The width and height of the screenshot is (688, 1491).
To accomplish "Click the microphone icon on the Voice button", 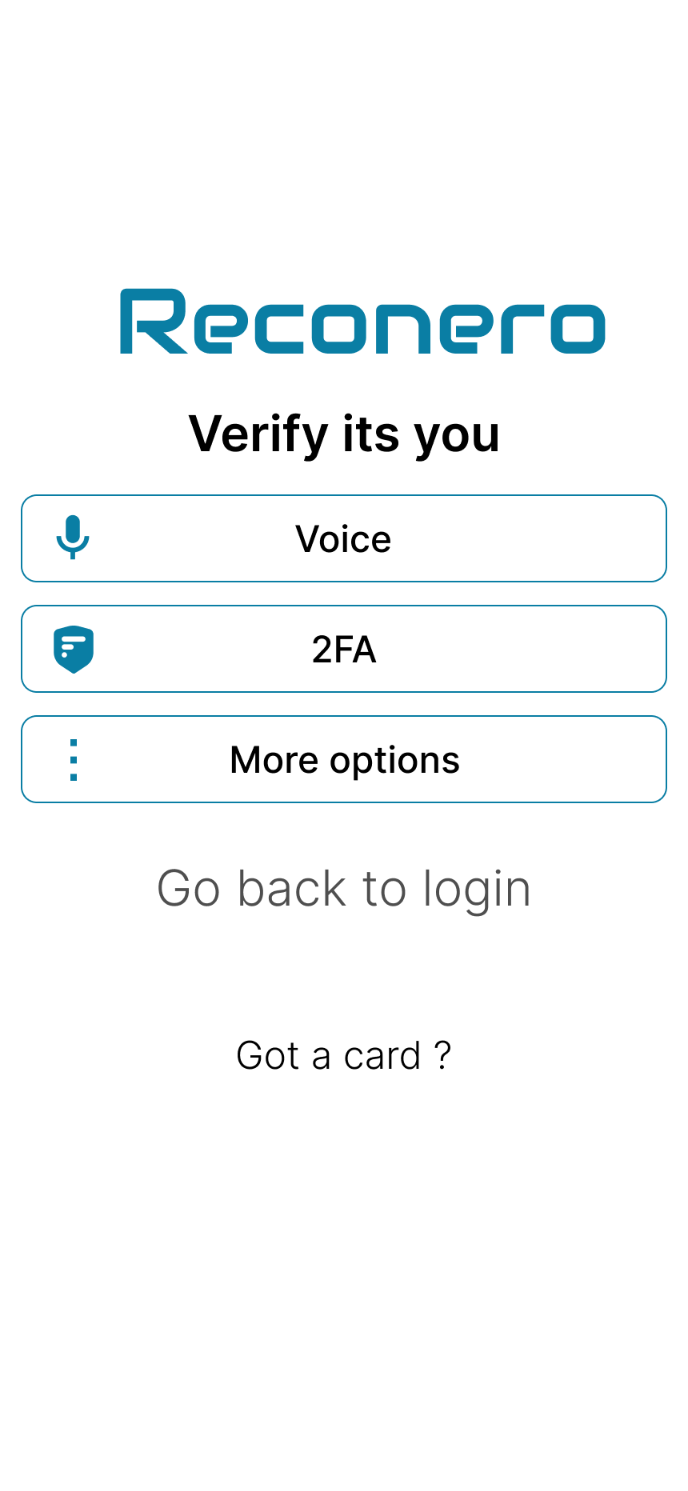I will 73,537.
